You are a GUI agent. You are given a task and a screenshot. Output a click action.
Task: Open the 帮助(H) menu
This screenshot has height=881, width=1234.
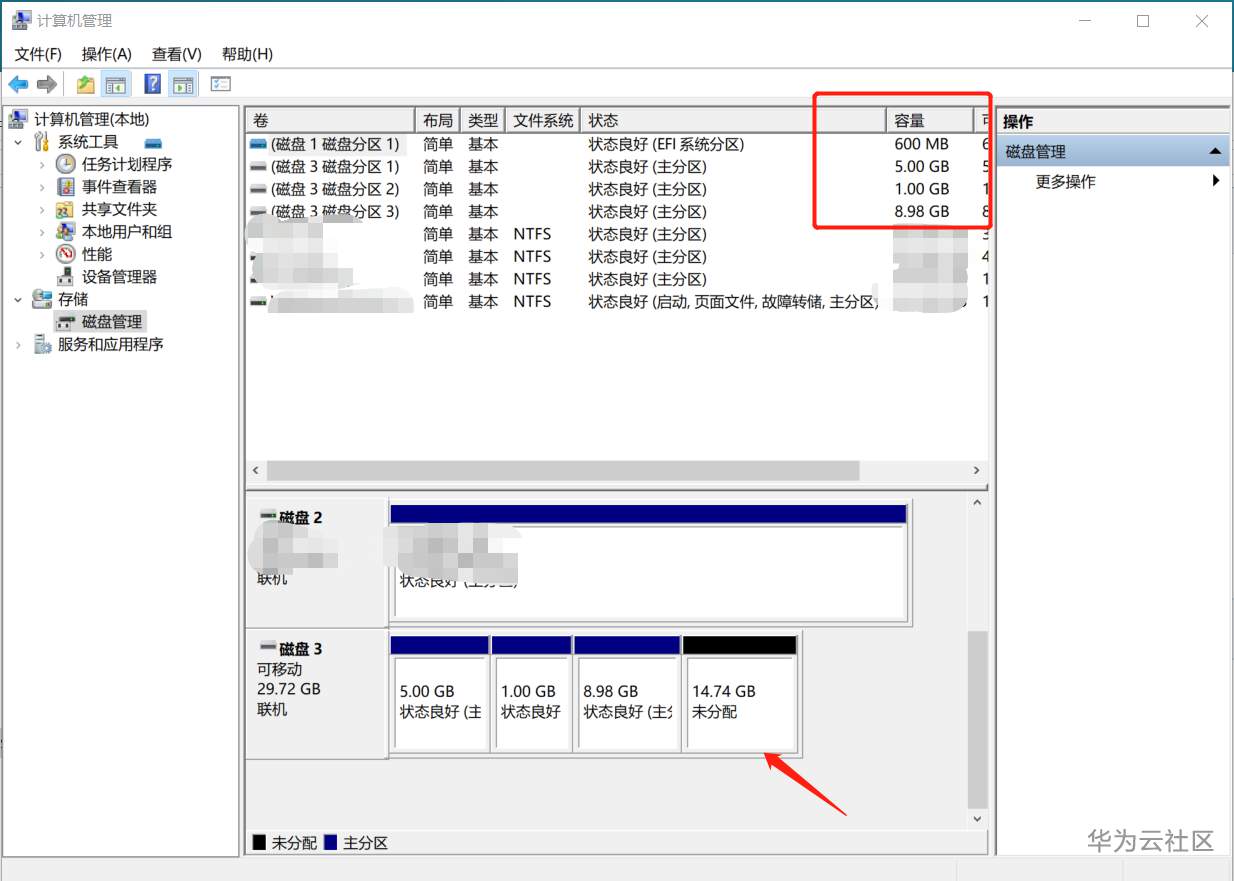click(x=247, y=54)
